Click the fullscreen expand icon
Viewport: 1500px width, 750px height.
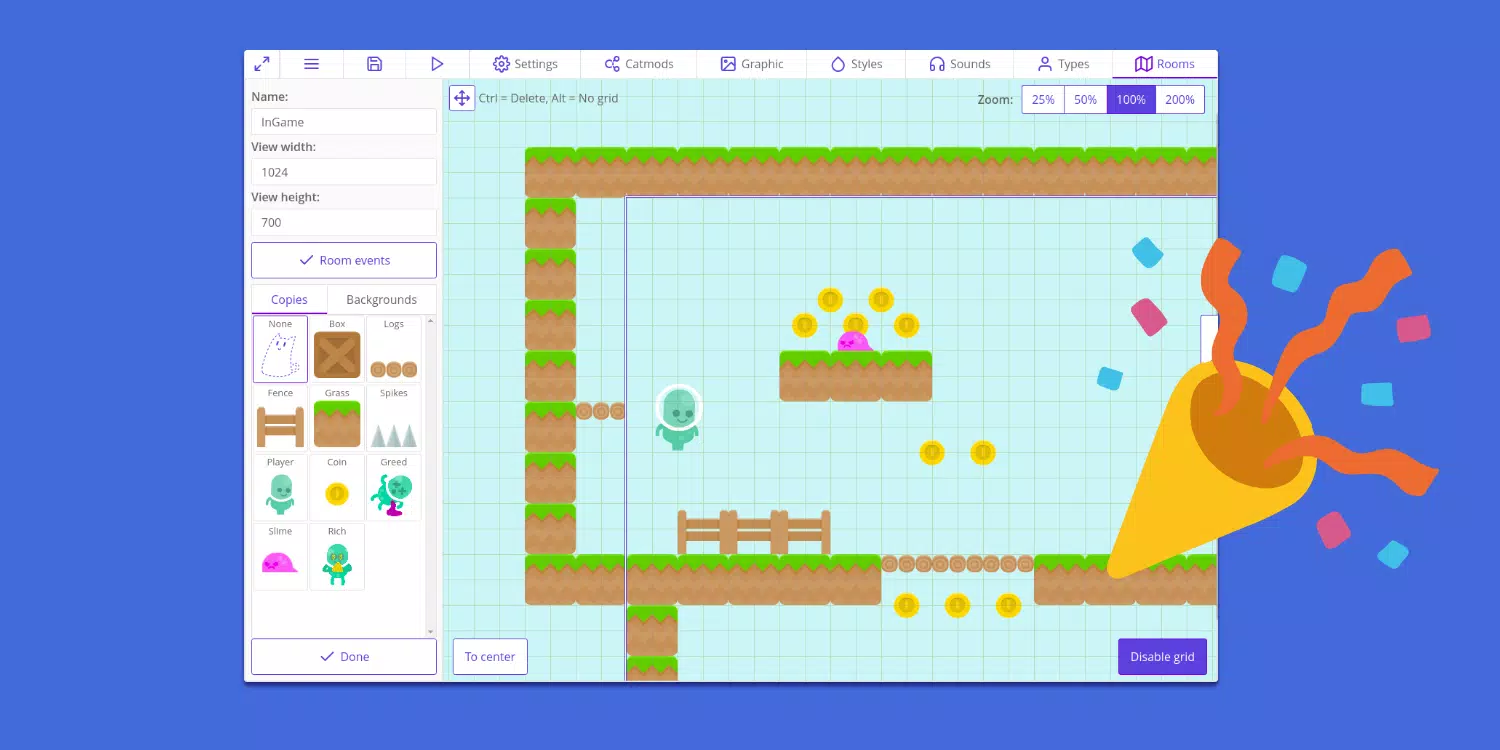click(262, 64)
